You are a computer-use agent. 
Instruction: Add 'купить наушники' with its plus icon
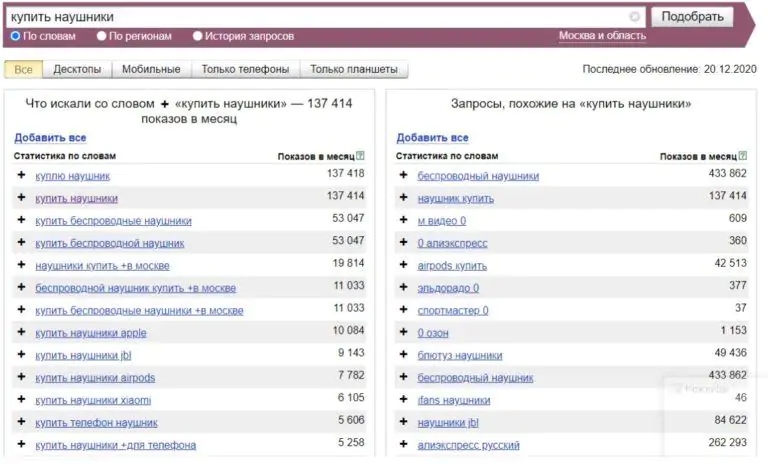click(x=21, y=197)
